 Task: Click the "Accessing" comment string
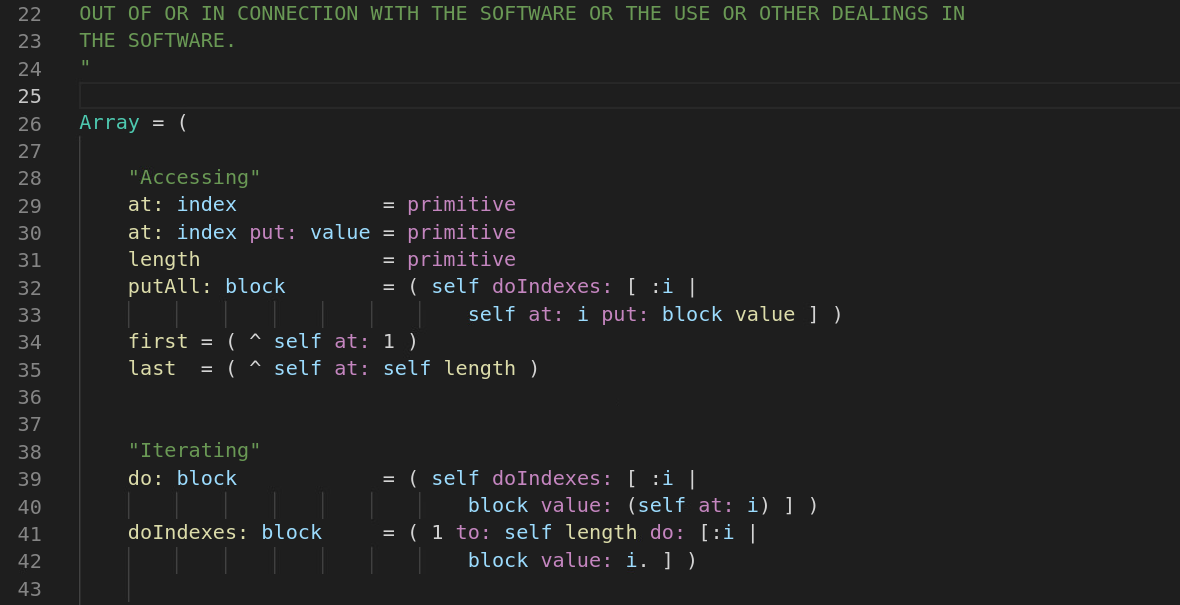coord(194,178)
